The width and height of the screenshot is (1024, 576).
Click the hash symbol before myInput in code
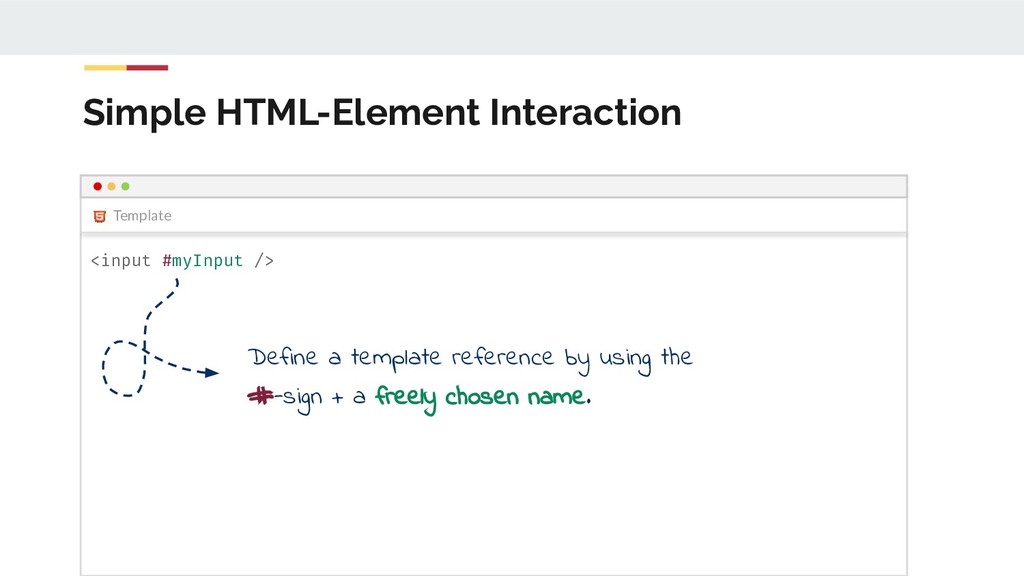pyautogui.click(x=166, y=261)
